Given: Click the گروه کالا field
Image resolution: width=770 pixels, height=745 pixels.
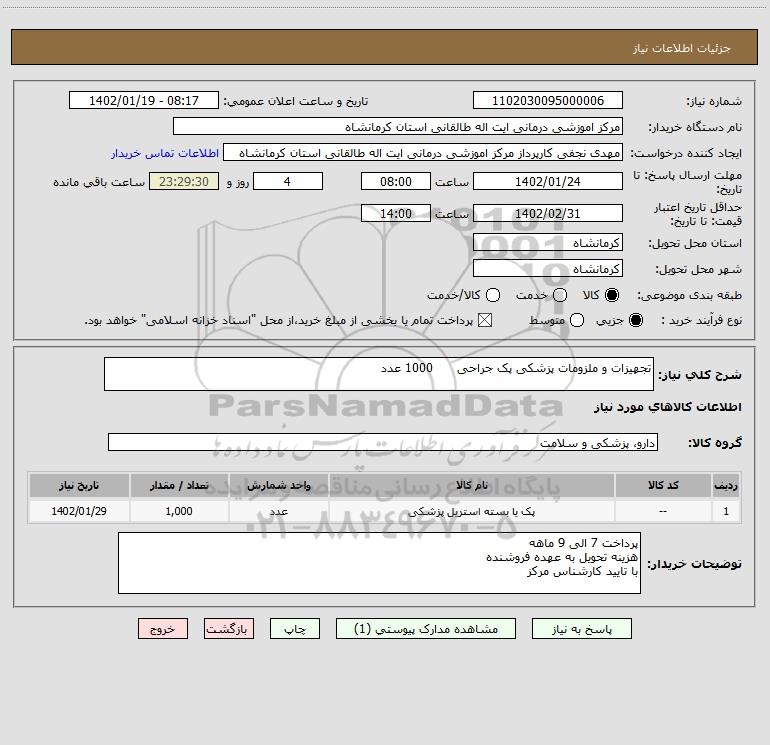Looking at the screenshot, I should pos(383,442).
